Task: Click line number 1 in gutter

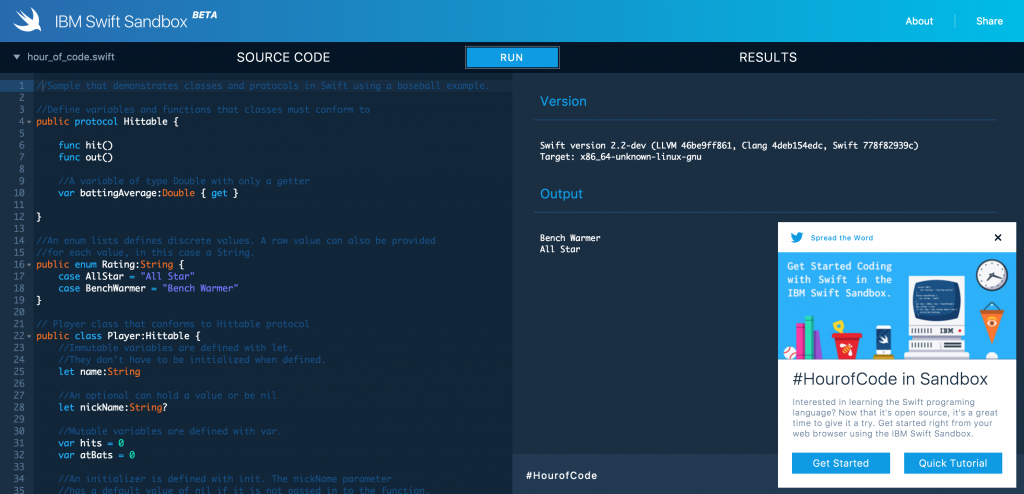Action: 22,86
